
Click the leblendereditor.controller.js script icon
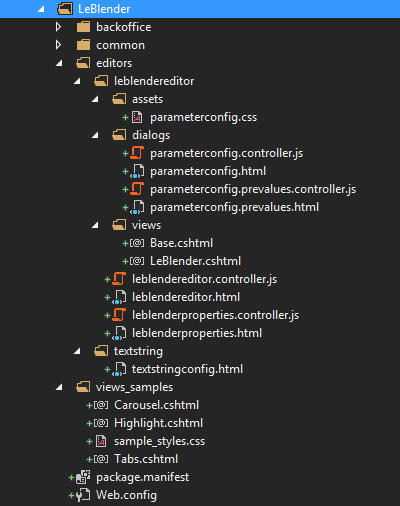(x=119, y=279)
